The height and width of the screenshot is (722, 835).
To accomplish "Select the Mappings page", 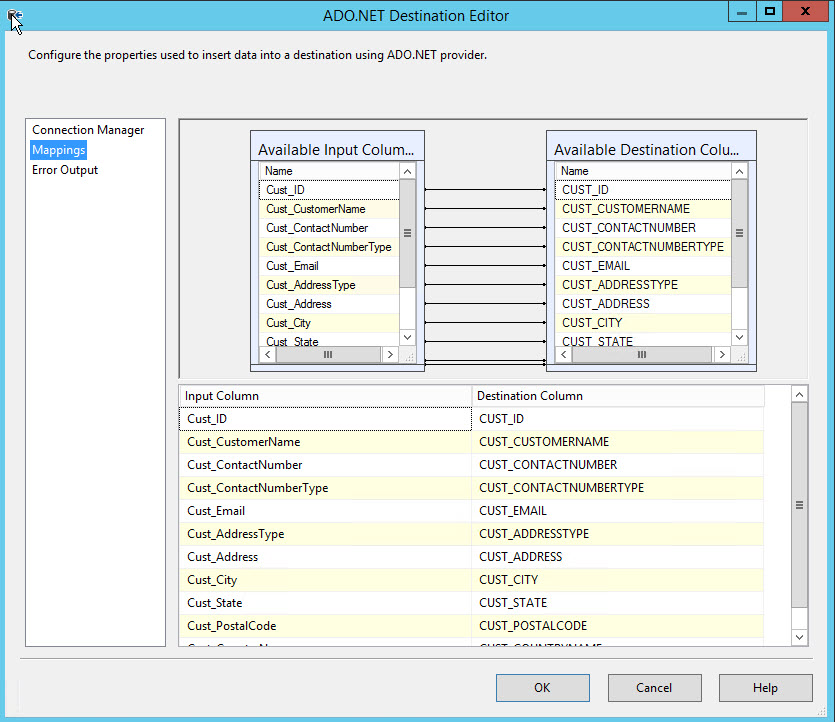I will (x=59, y=150).
